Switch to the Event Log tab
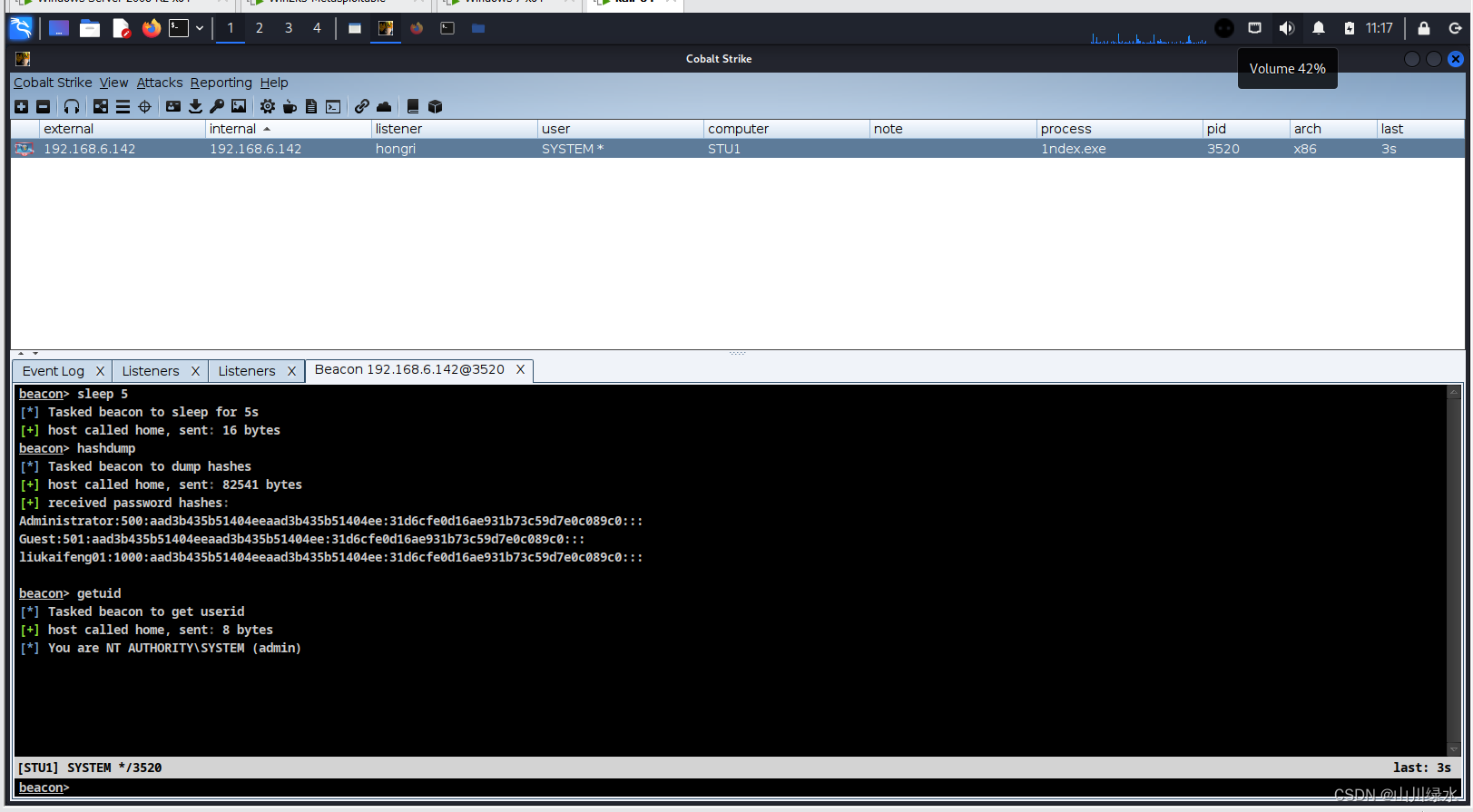The image size is (1473, 812). tap(54, 371)
